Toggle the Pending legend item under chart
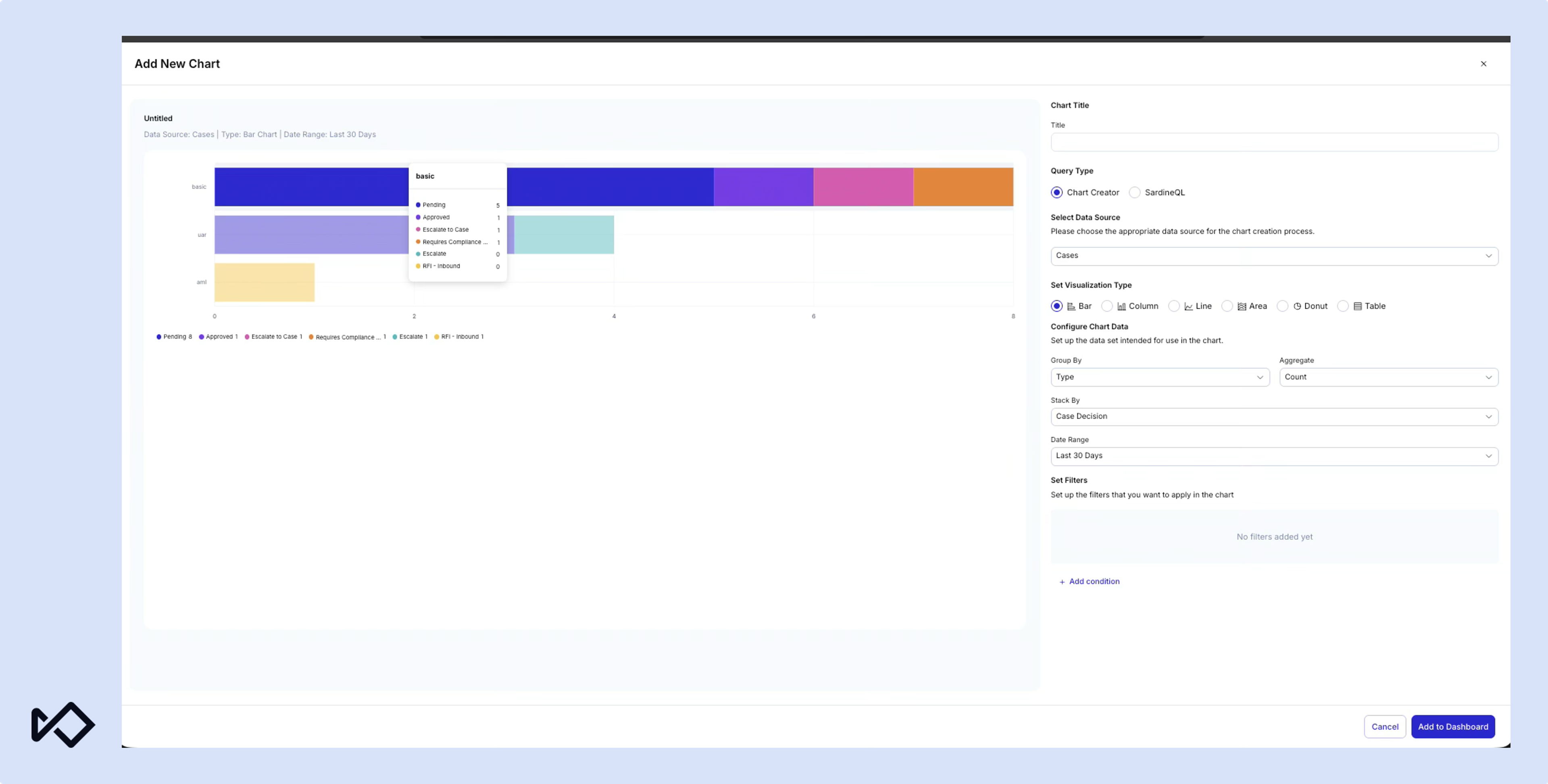 coord(174,337)
